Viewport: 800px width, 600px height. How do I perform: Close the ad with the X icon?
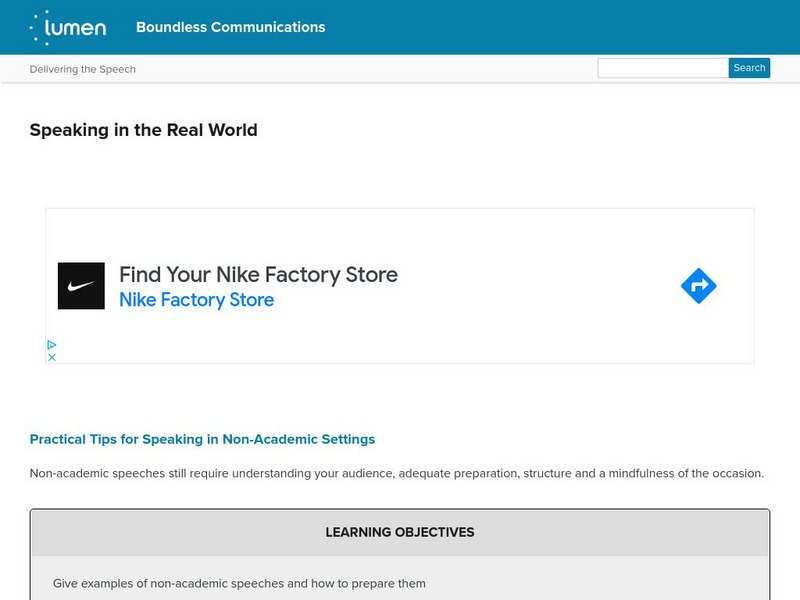click(52, 357)
